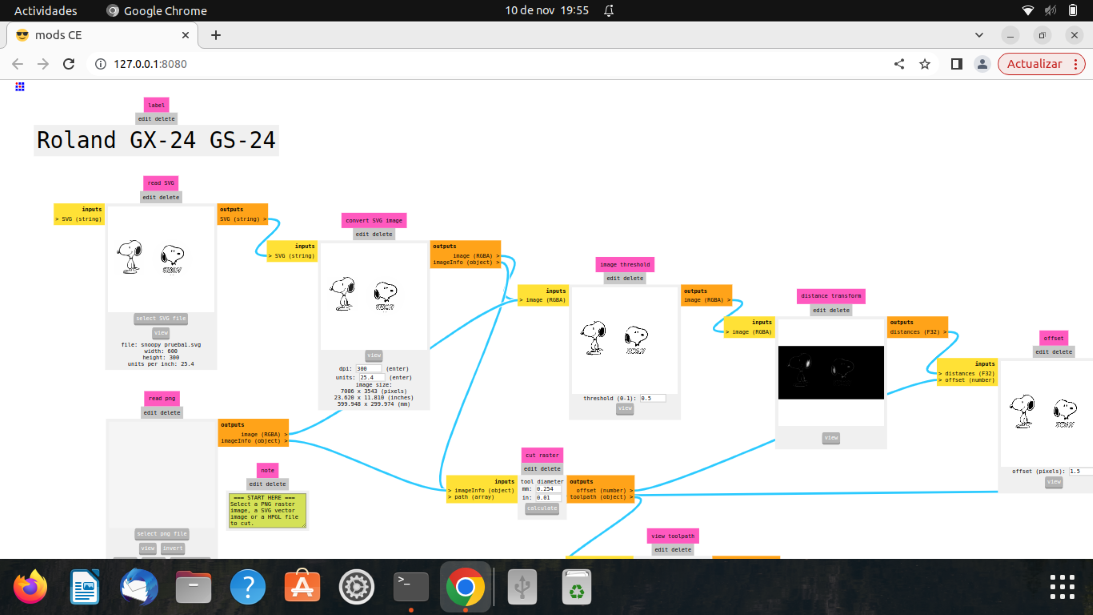
Task: Click edit delete under the read SVG module
Action: coord(161,197)
